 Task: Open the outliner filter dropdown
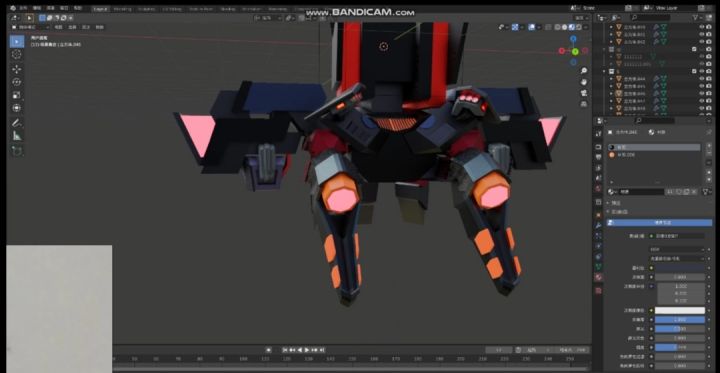click(698, 17)
